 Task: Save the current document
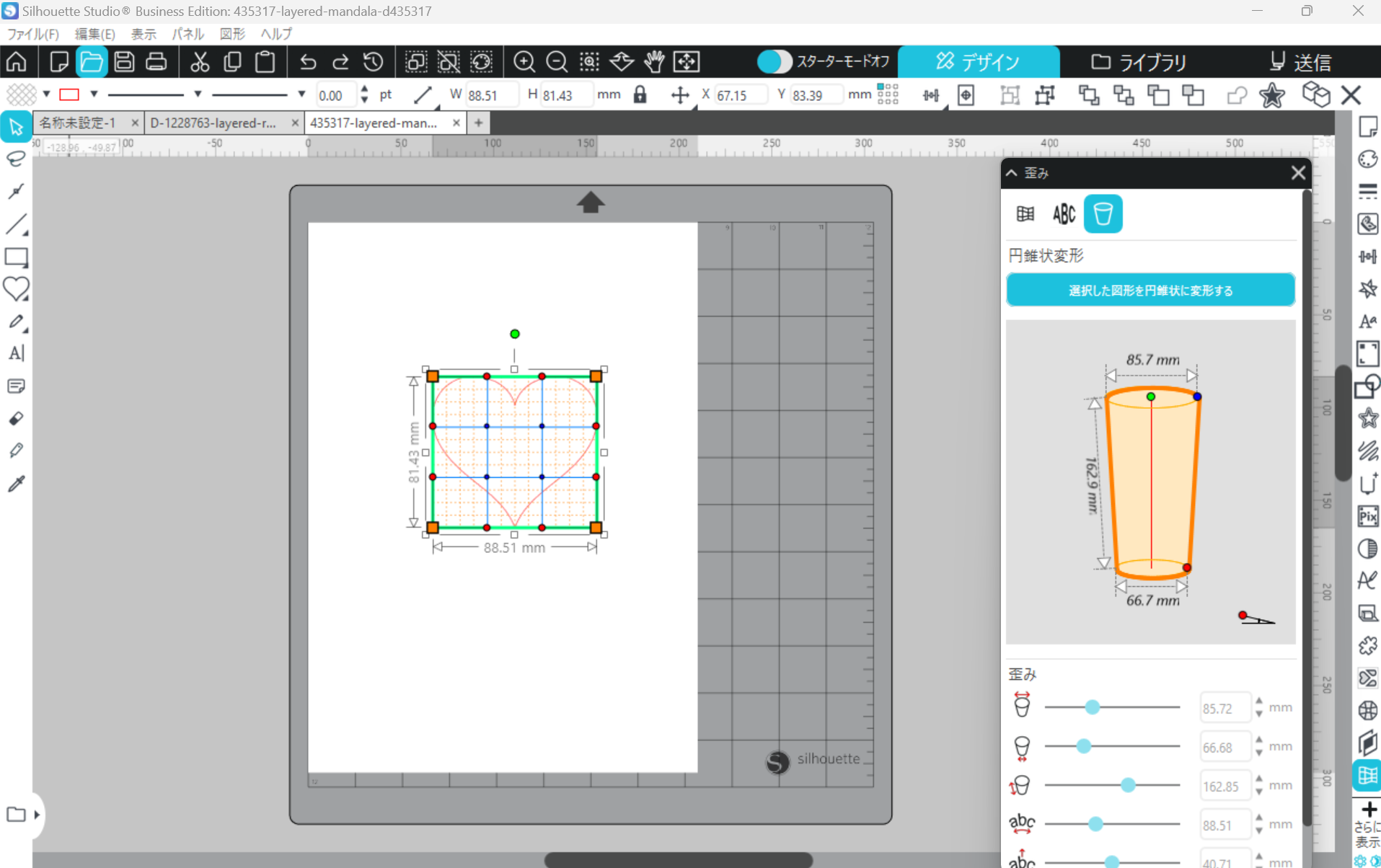coord(124,62)
